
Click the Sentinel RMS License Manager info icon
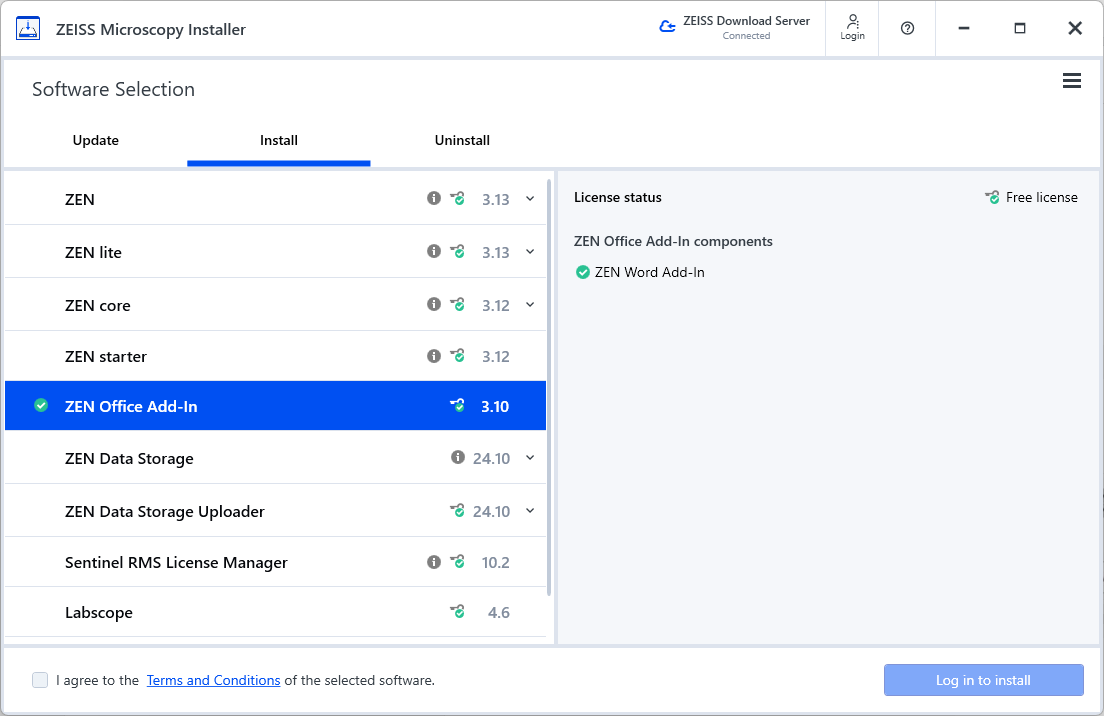(x=434, y=562)
